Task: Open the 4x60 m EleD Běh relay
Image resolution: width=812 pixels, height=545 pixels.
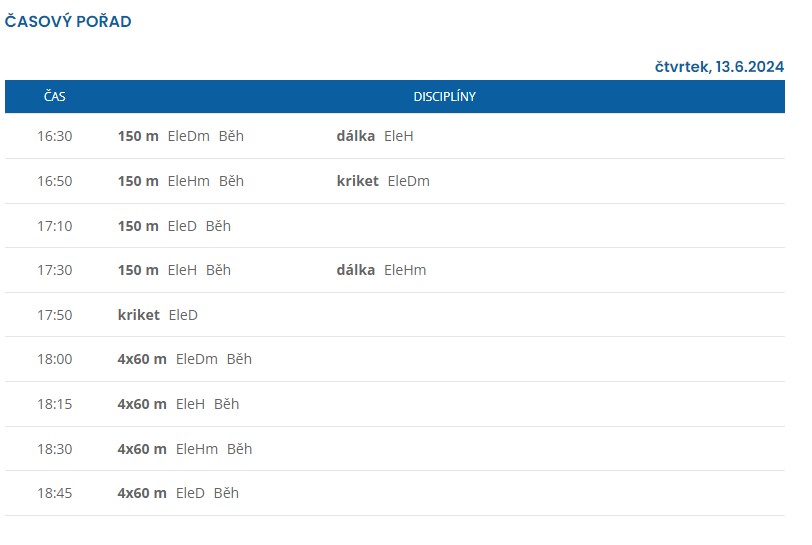Action: (x=178, y=493)
